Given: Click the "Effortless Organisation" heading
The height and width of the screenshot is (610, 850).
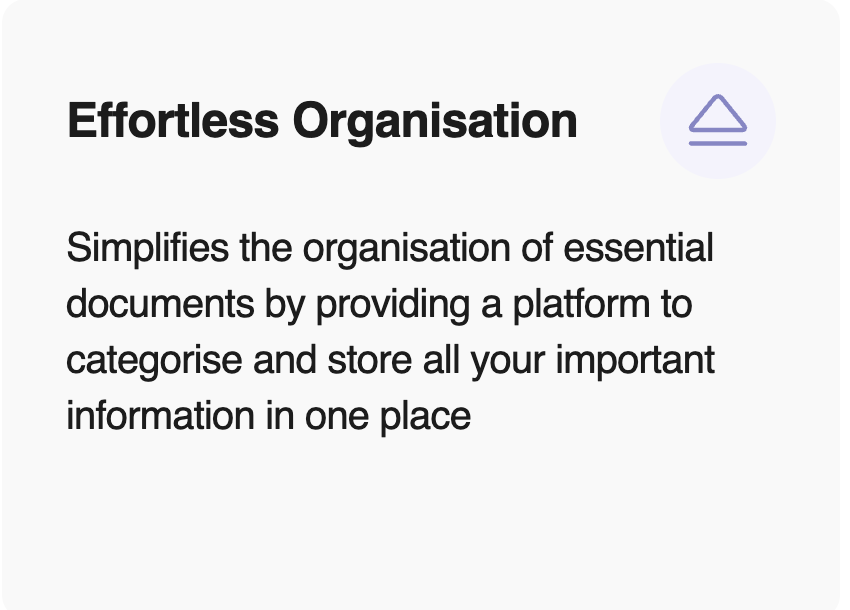Looking at the screenshot, I should coord(321,121).
